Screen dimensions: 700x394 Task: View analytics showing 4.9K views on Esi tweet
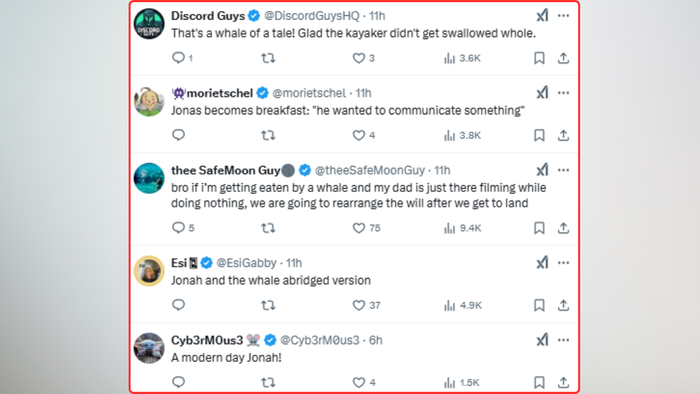point(462,305)
